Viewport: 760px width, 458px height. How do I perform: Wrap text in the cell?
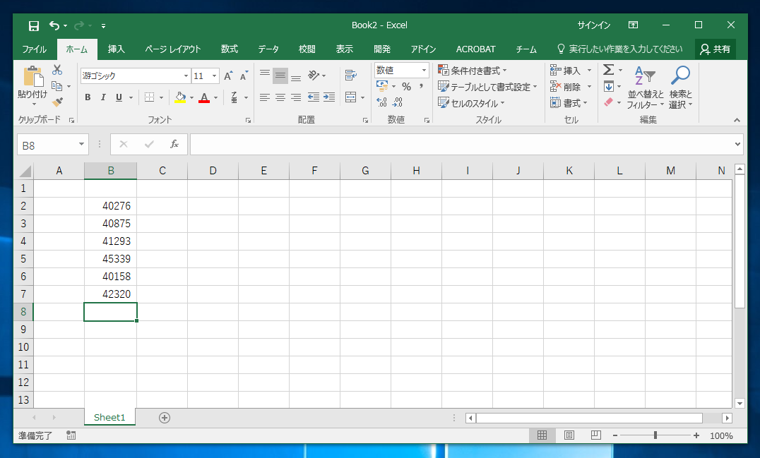click(351, 75)
